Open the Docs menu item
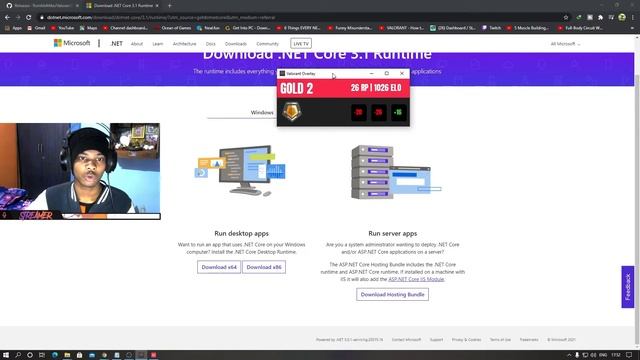 [211, 44]
